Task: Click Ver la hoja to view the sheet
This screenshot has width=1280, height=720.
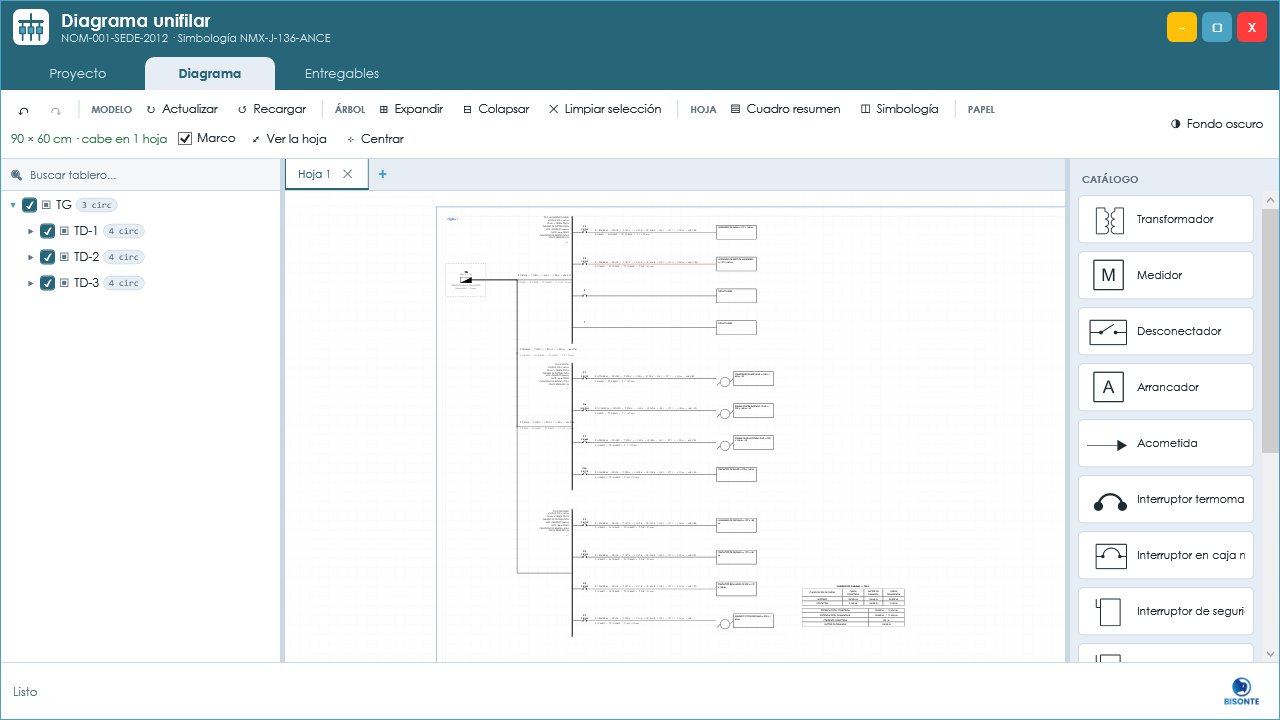Action: (x=289, y=139)
